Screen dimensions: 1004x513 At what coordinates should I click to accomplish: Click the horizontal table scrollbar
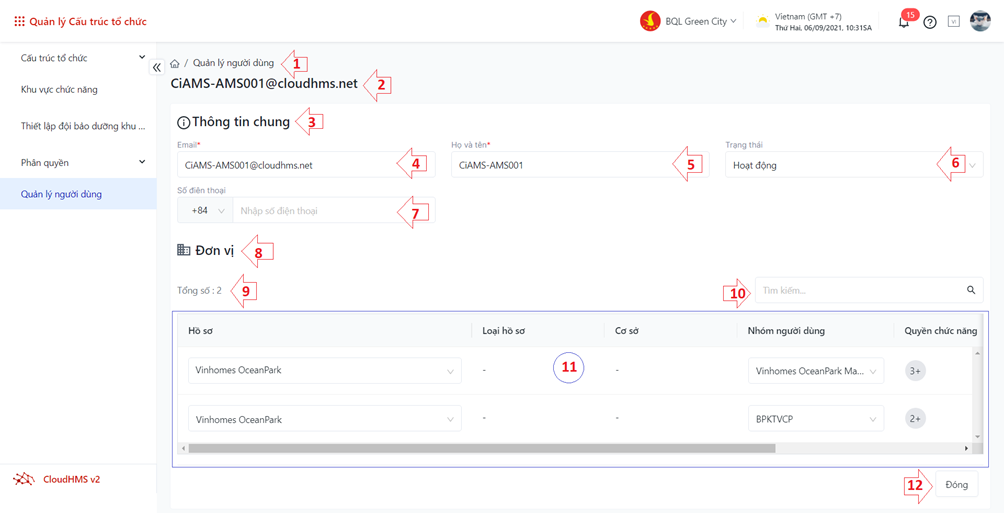coord(482,448)
